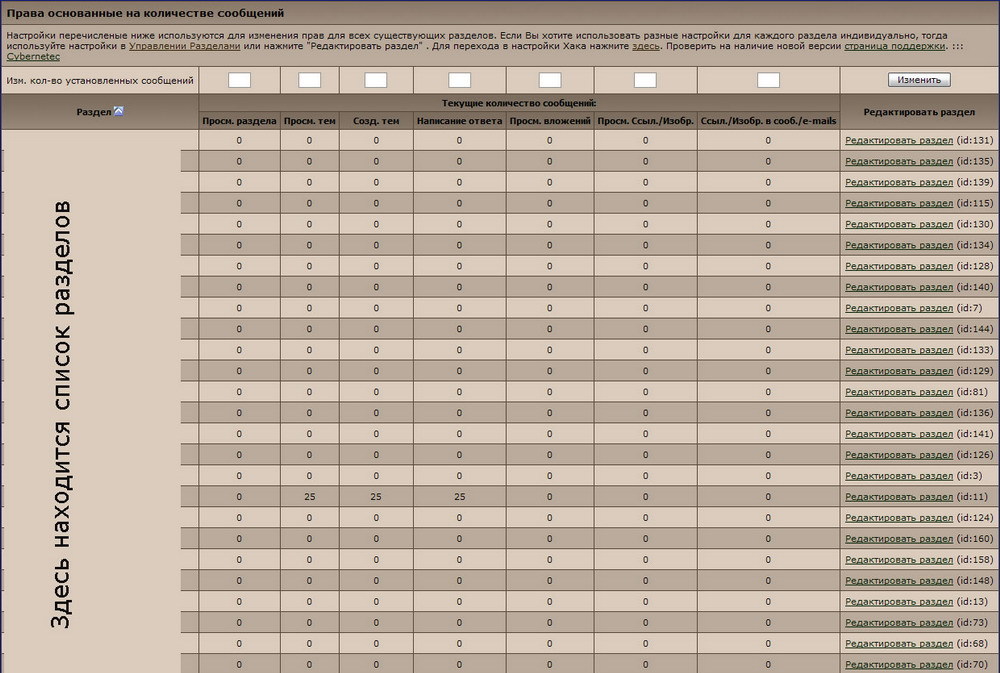Open the Управлении Разделами link
Image resolution: width=1000 pixels, height=673 pixels.
(184, 46)
